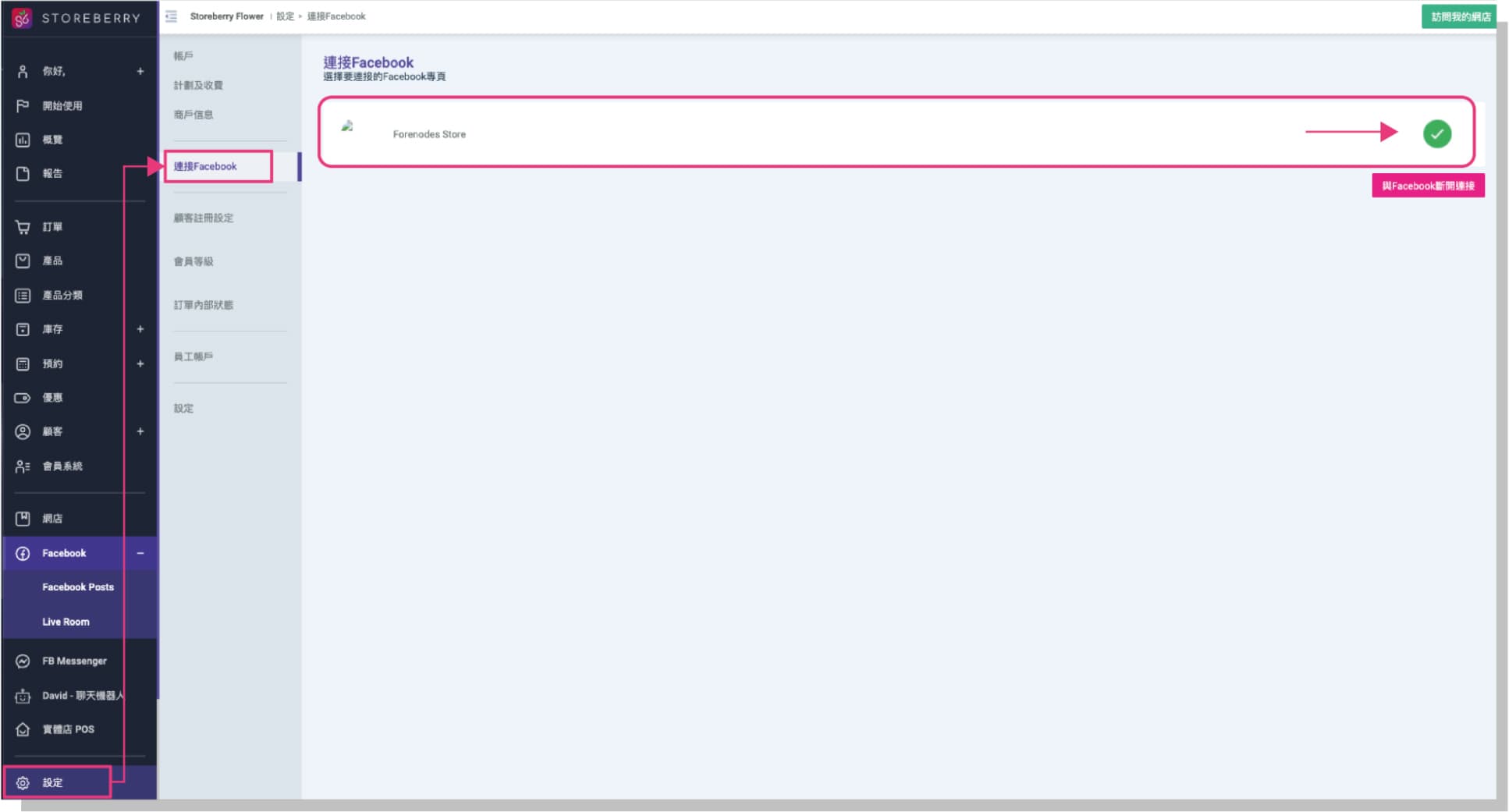
Task: Expand the 顧客 submenu with plus
Action: pyautogui.click(x=140, y=431)
